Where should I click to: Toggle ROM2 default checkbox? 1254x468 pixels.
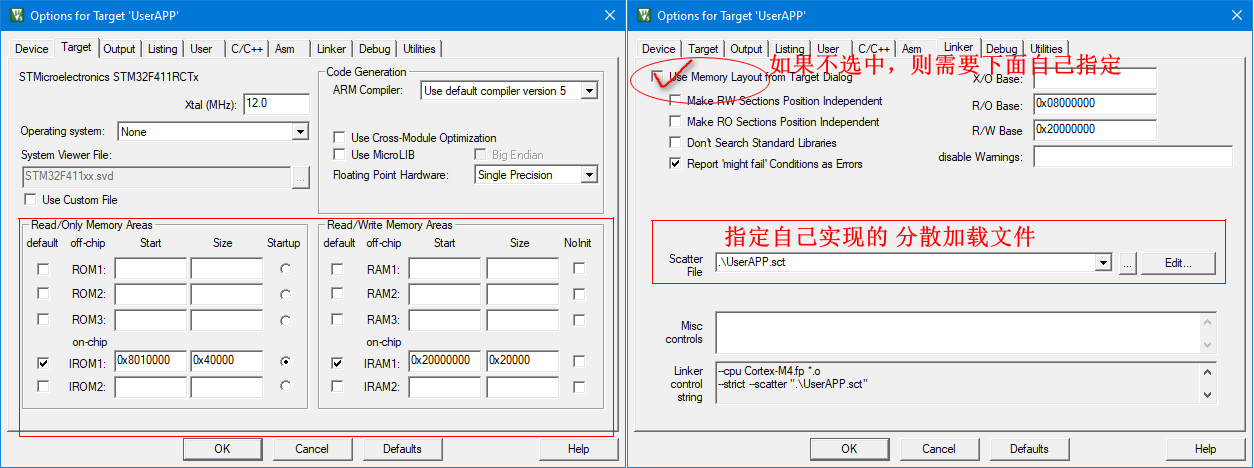(42, 294)
